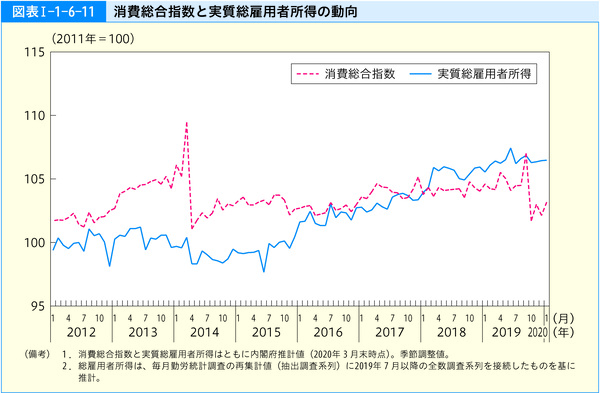Click the y-axis label 105
The image size is (600, 393).
34,179
